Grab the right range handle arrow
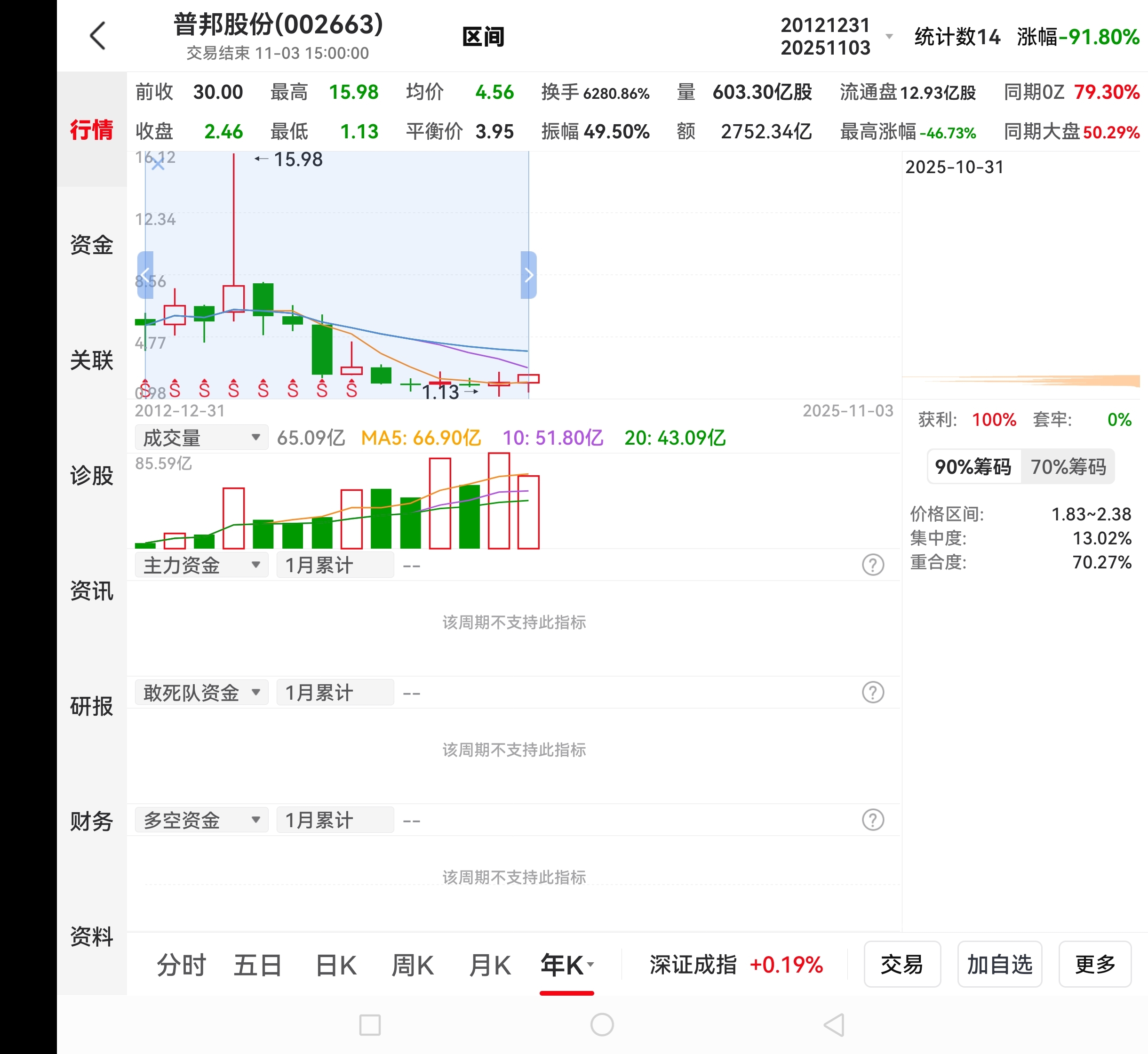The height and width of the screenshot is (1054, 1148). [529, 275]
